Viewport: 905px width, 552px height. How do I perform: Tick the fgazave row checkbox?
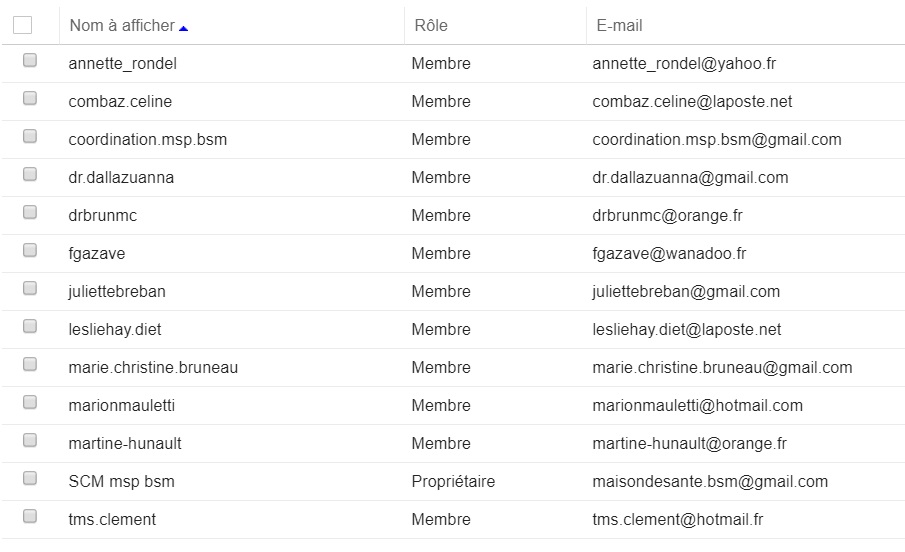[x=30, y=250]
